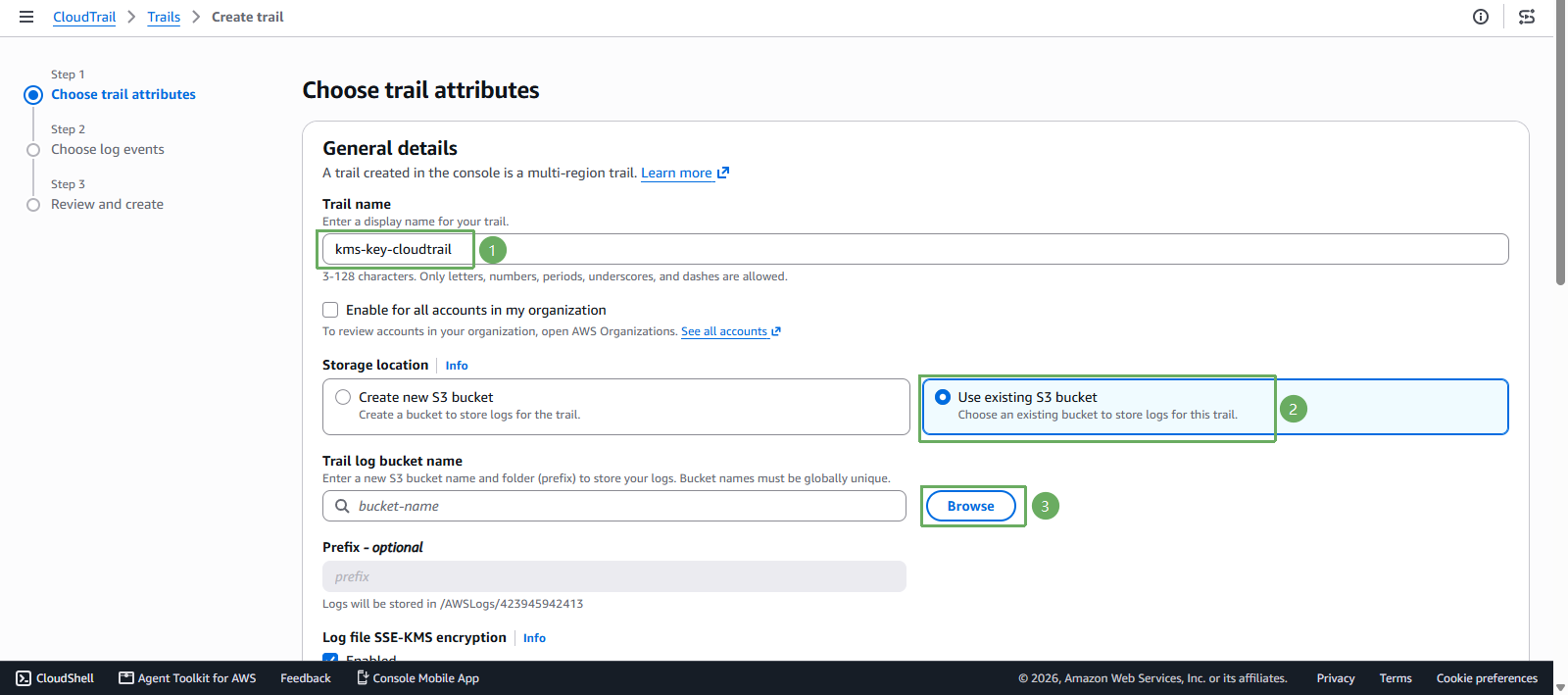The image size is (1568, 695).
Task: Open Cookie preferences in footer
Action: [x=1487, y=678]
